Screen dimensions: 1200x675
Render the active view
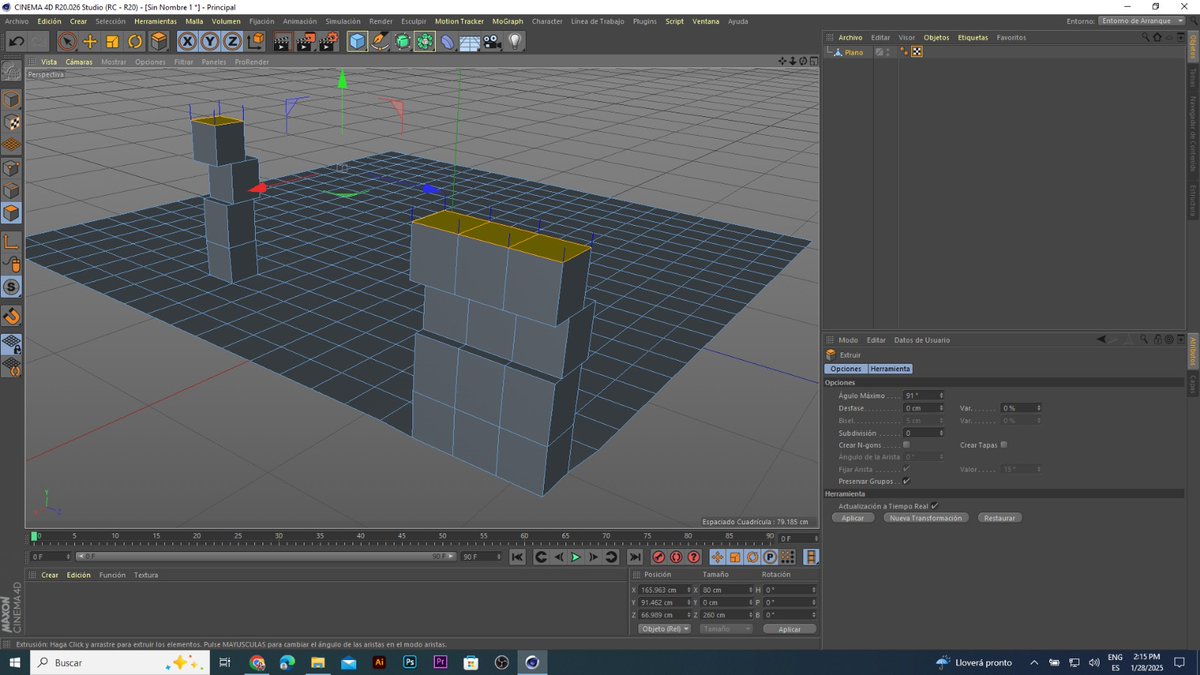[281, 41]
